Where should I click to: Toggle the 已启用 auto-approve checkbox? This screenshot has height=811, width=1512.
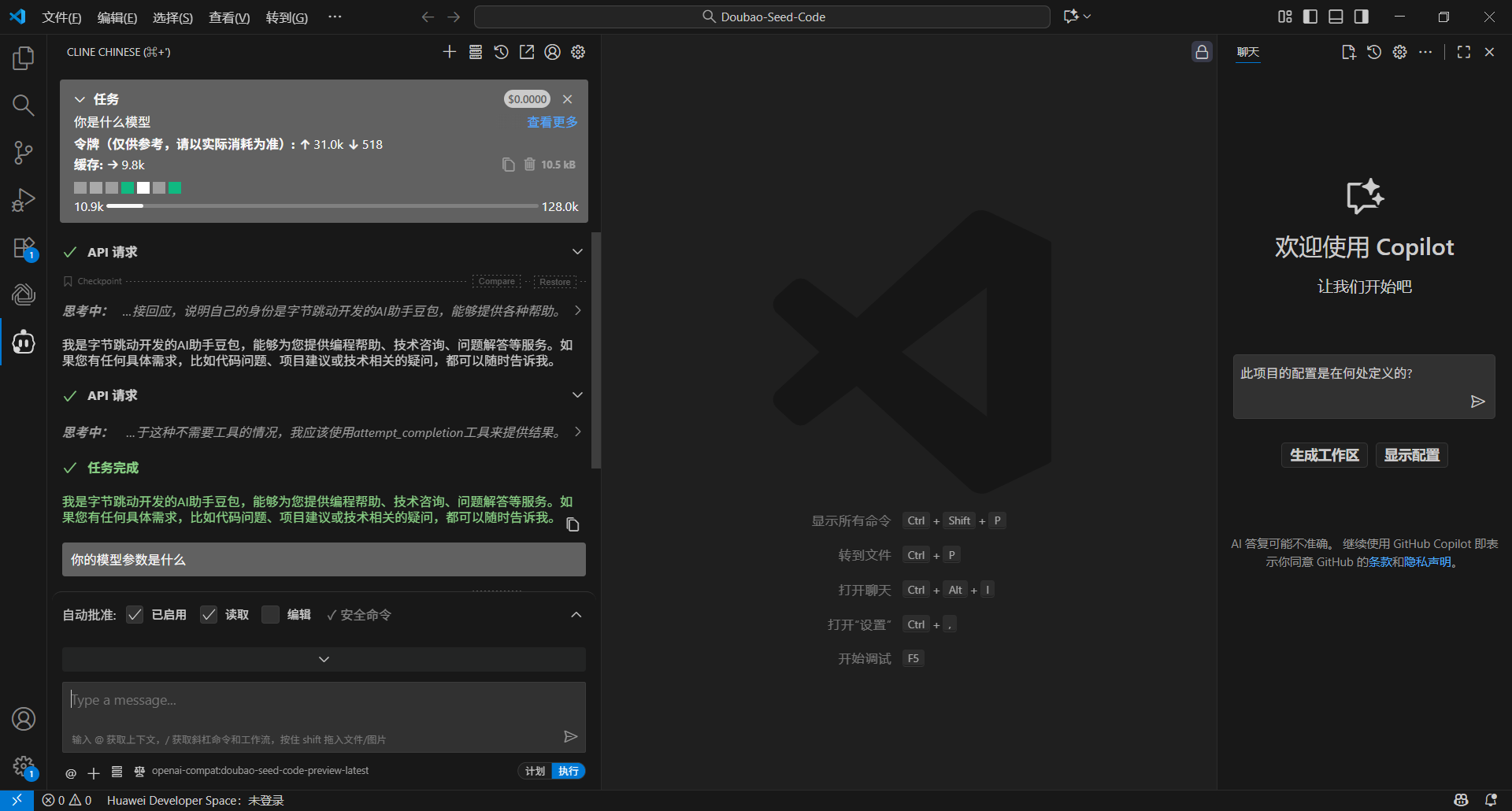point(135,615)
